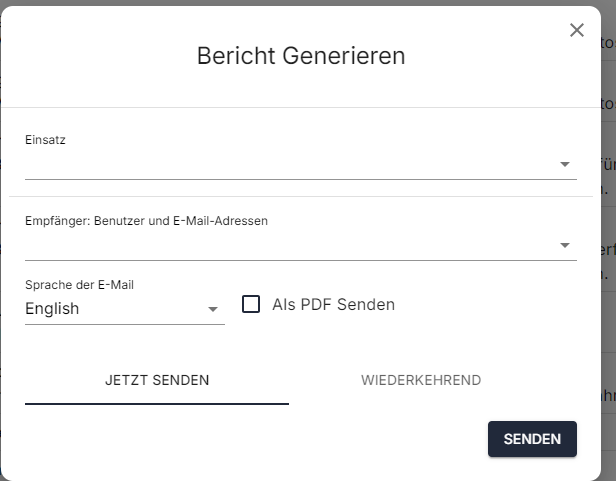Image resolution: width=616 pixels, height=481 pixels.
Task: Click the Einsatz dropdown arrow
Action: click(564, 164)
